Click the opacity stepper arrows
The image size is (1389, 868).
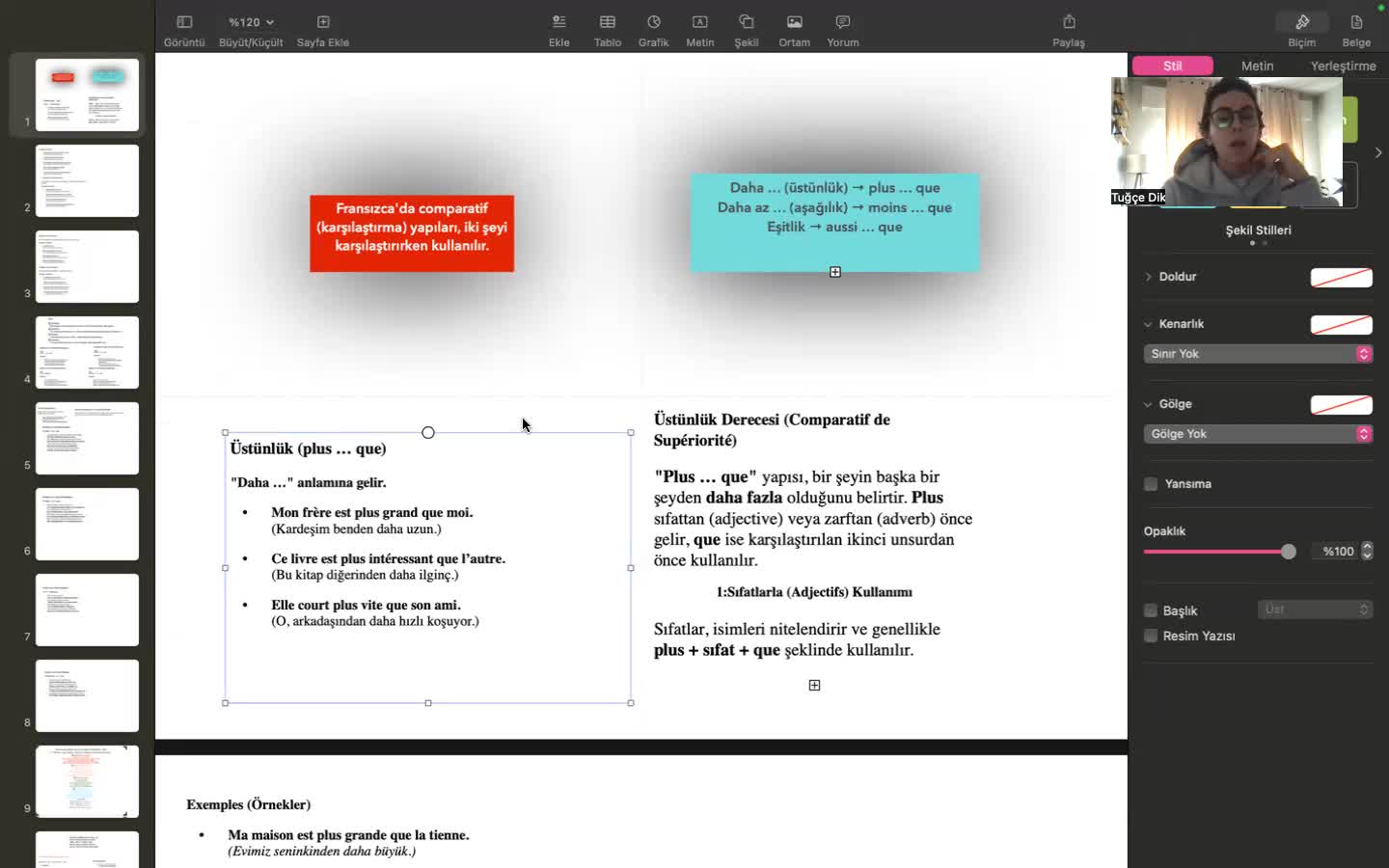(x=1367, y=552)
